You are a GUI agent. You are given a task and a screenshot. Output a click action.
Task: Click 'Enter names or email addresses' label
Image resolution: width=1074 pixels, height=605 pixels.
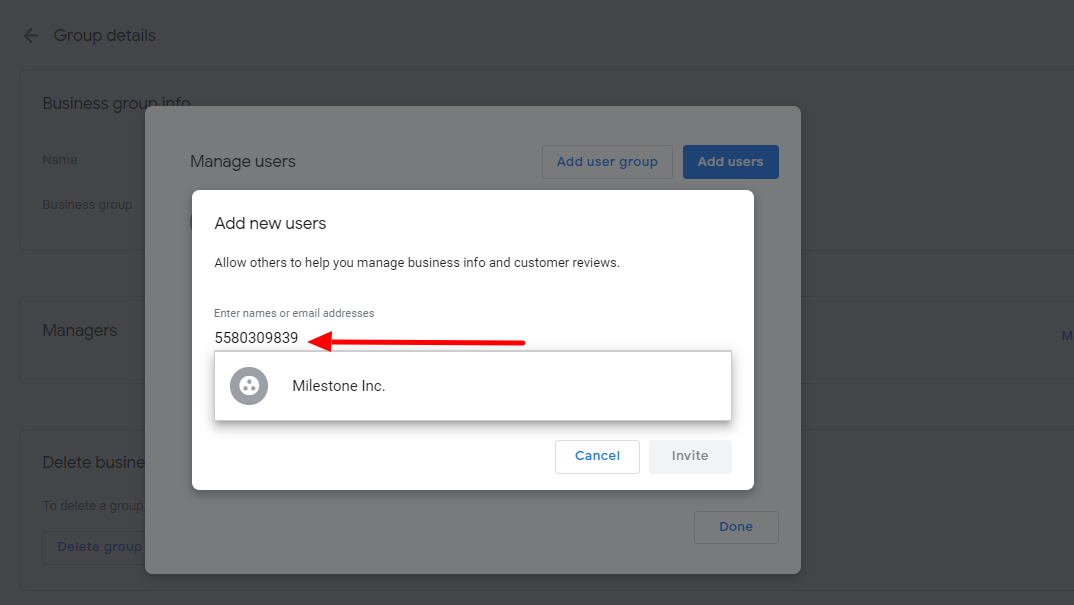pos(295,313)
